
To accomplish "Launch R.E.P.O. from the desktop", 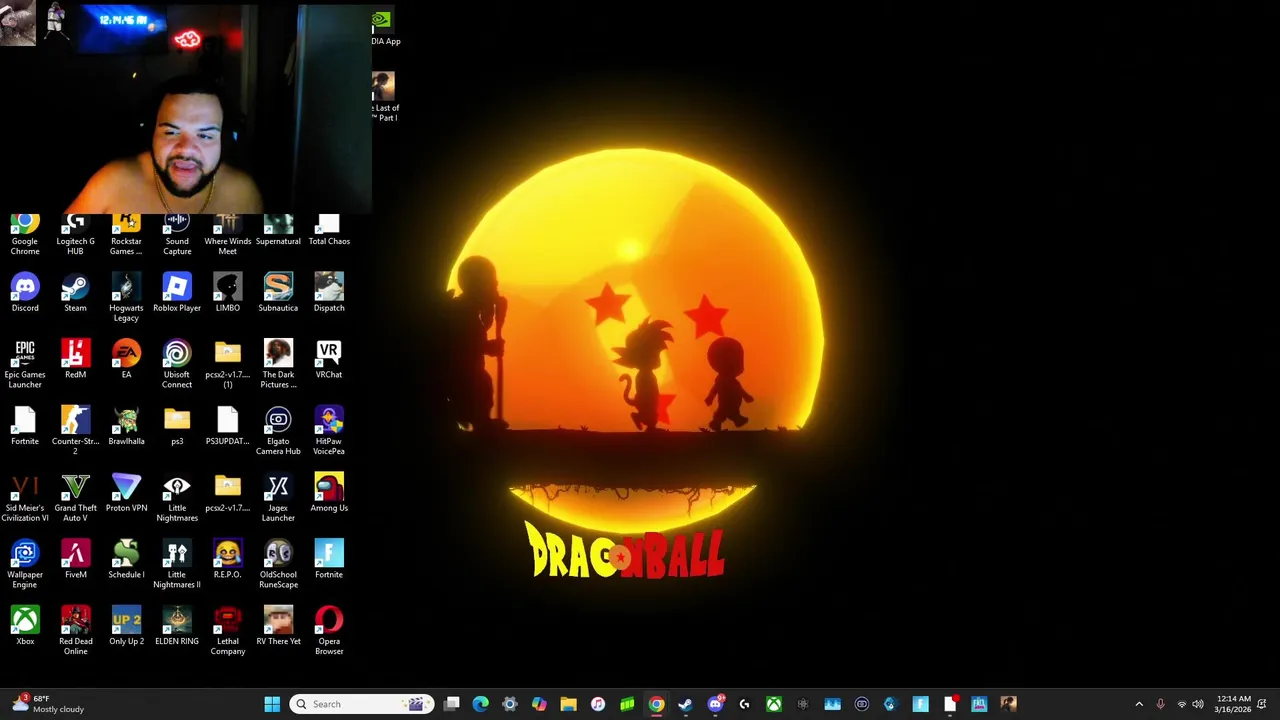I will coord(228,560).
